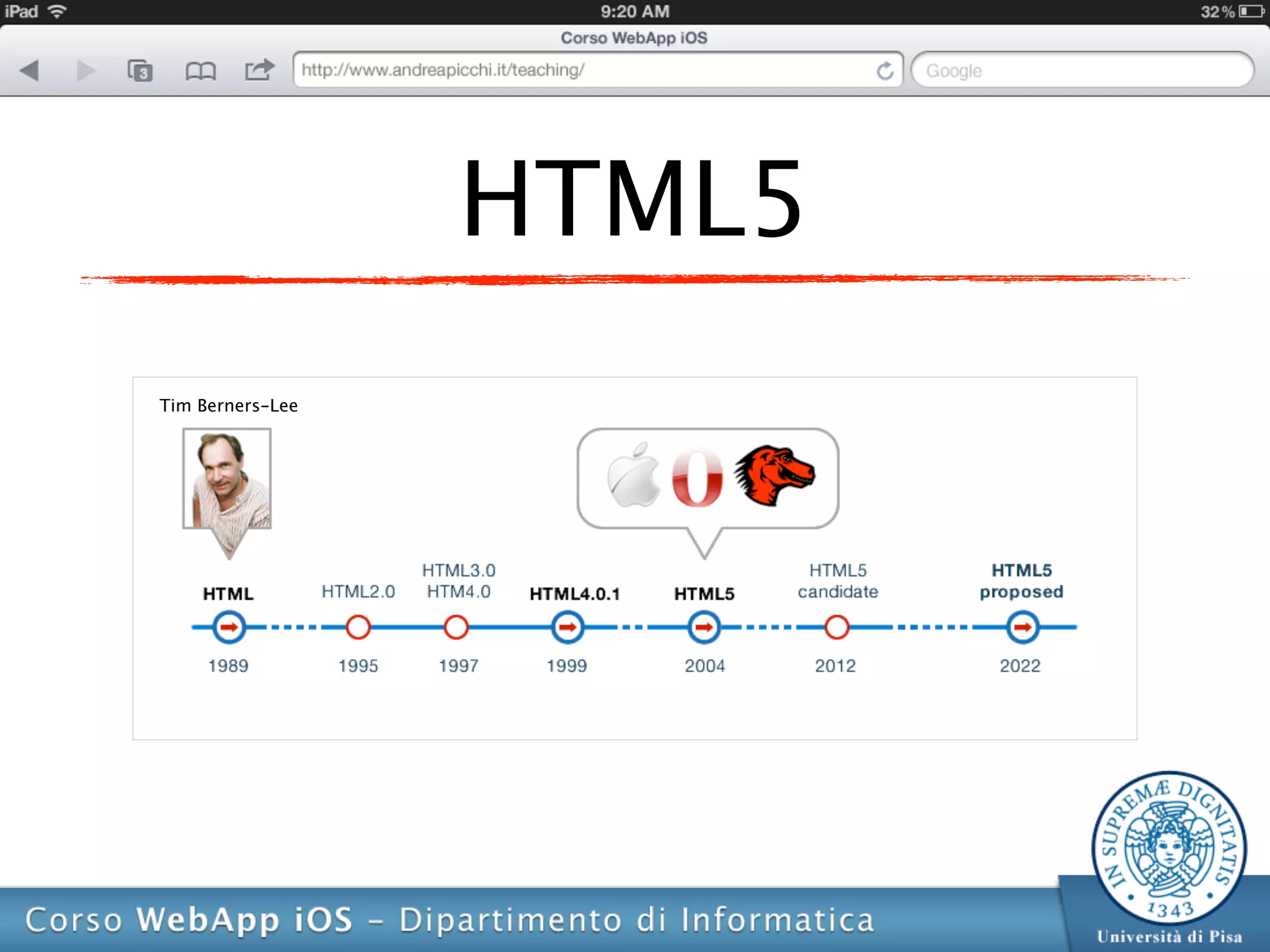
Task: Go forward with the Safari forward arrow
Action: (86, 71)
